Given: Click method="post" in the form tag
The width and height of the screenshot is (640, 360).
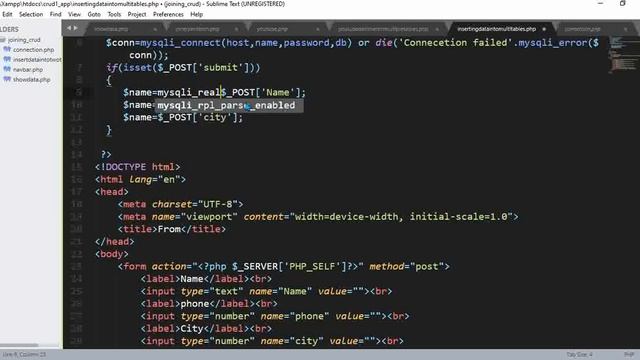Looking at the screenshot, I should (407, 267).
